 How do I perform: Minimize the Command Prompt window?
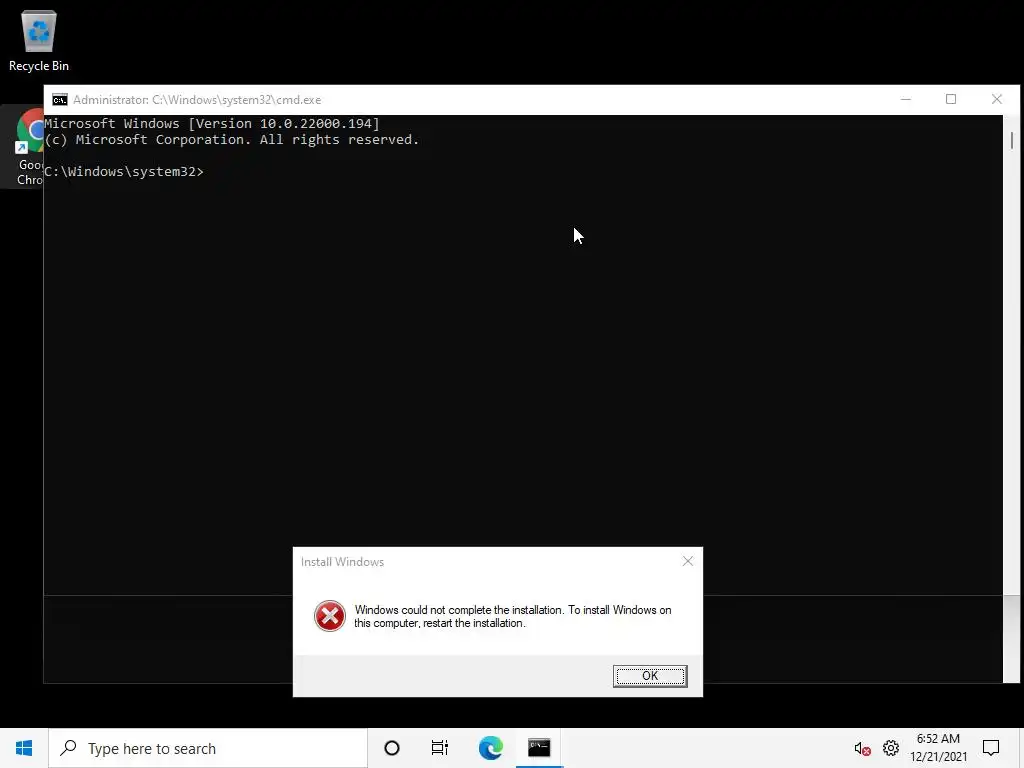tap(906, 99)
